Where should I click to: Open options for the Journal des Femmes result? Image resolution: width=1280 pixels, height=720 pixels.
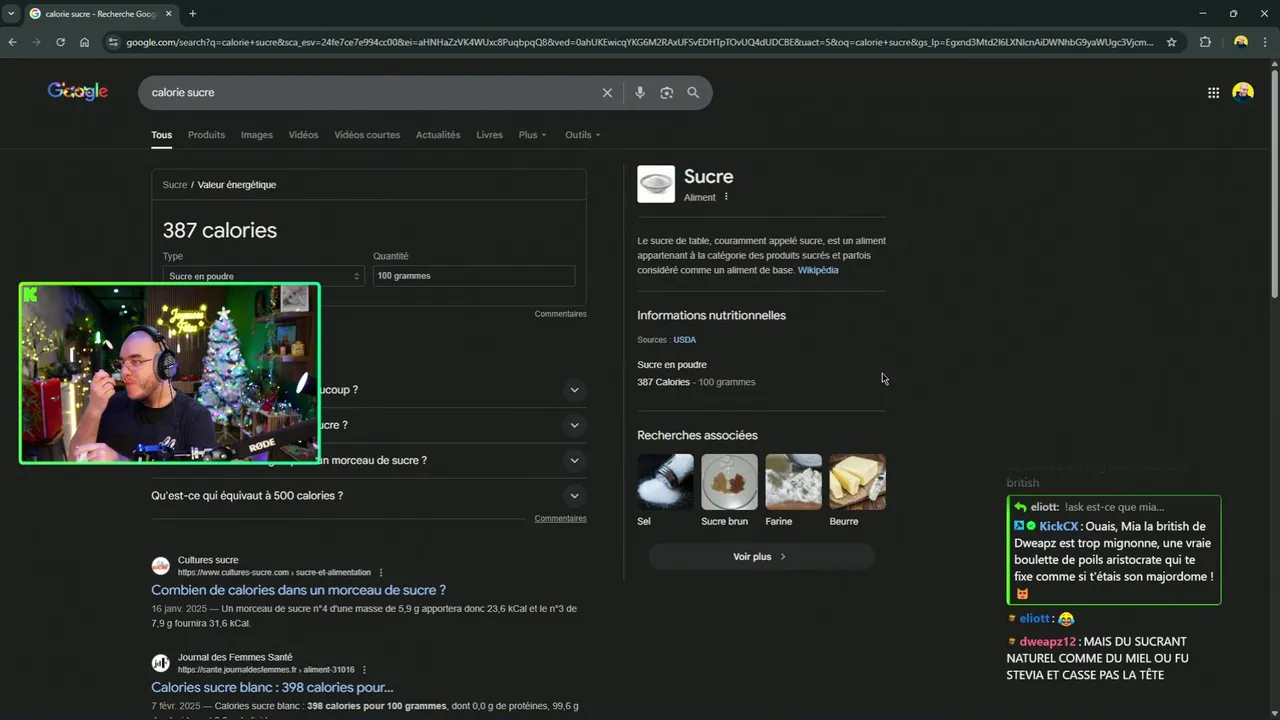click(x=364, y=670)
